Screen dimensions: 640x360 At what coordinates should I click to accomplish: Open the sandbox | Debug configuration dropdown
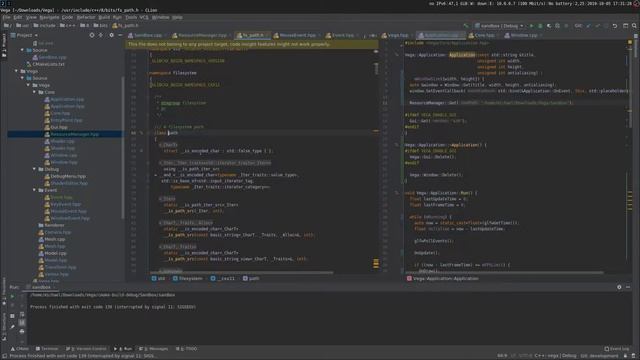(x=499, y=26)
